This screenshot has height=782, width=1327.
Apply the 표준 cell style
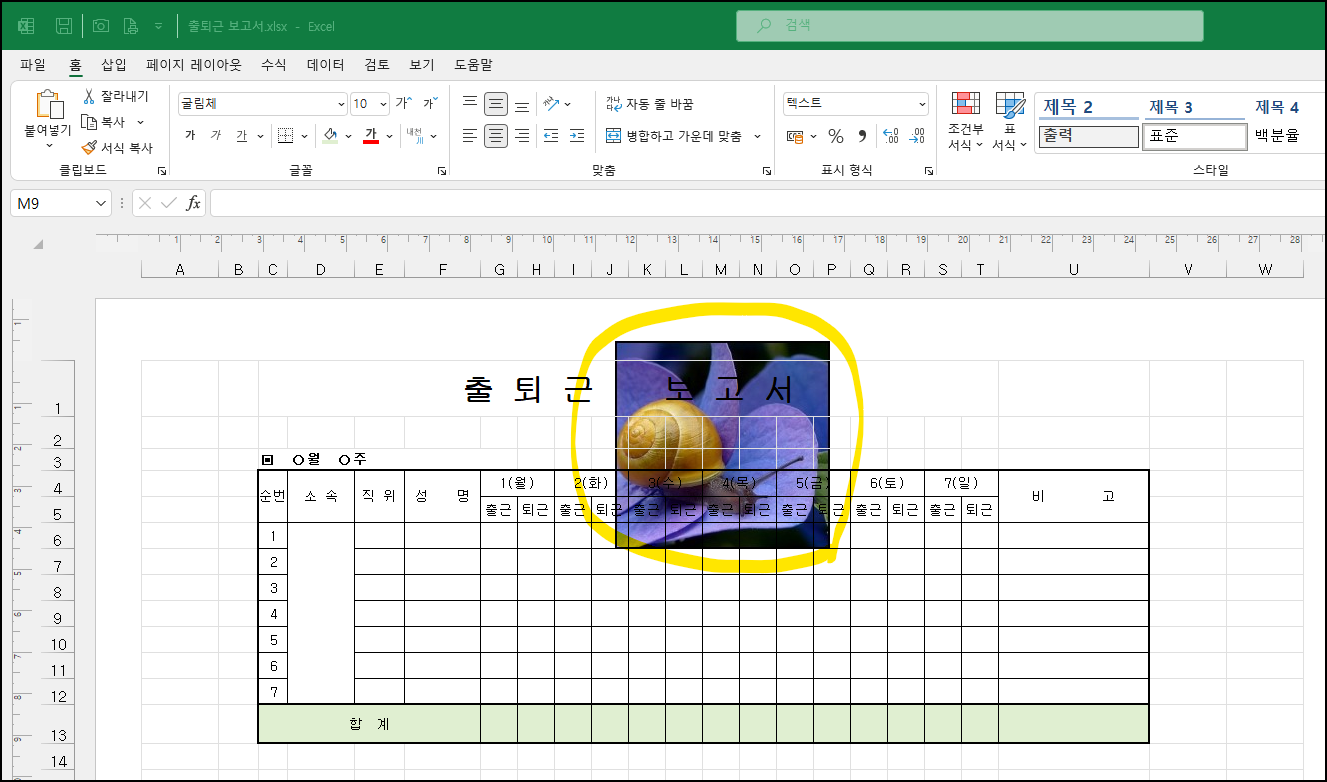[1194, 136]
